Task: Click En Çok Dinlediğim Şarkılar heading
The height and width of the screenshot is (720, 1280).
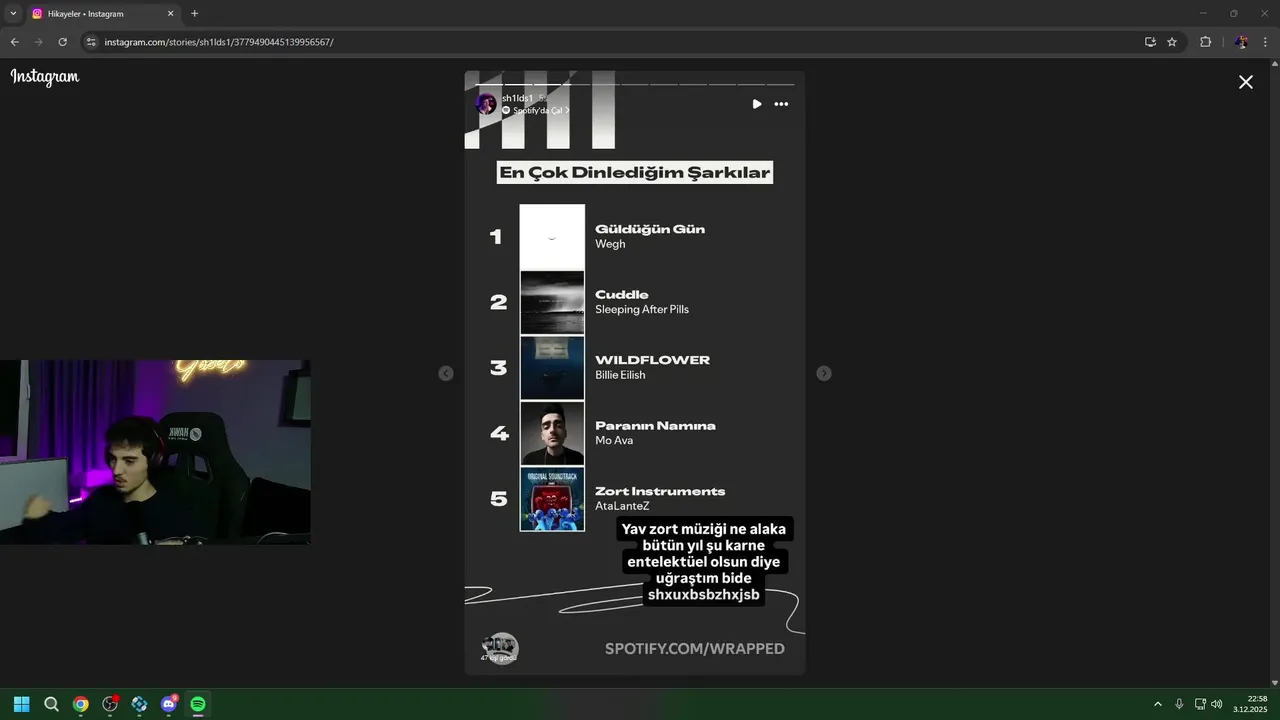Action: point(635,172)
